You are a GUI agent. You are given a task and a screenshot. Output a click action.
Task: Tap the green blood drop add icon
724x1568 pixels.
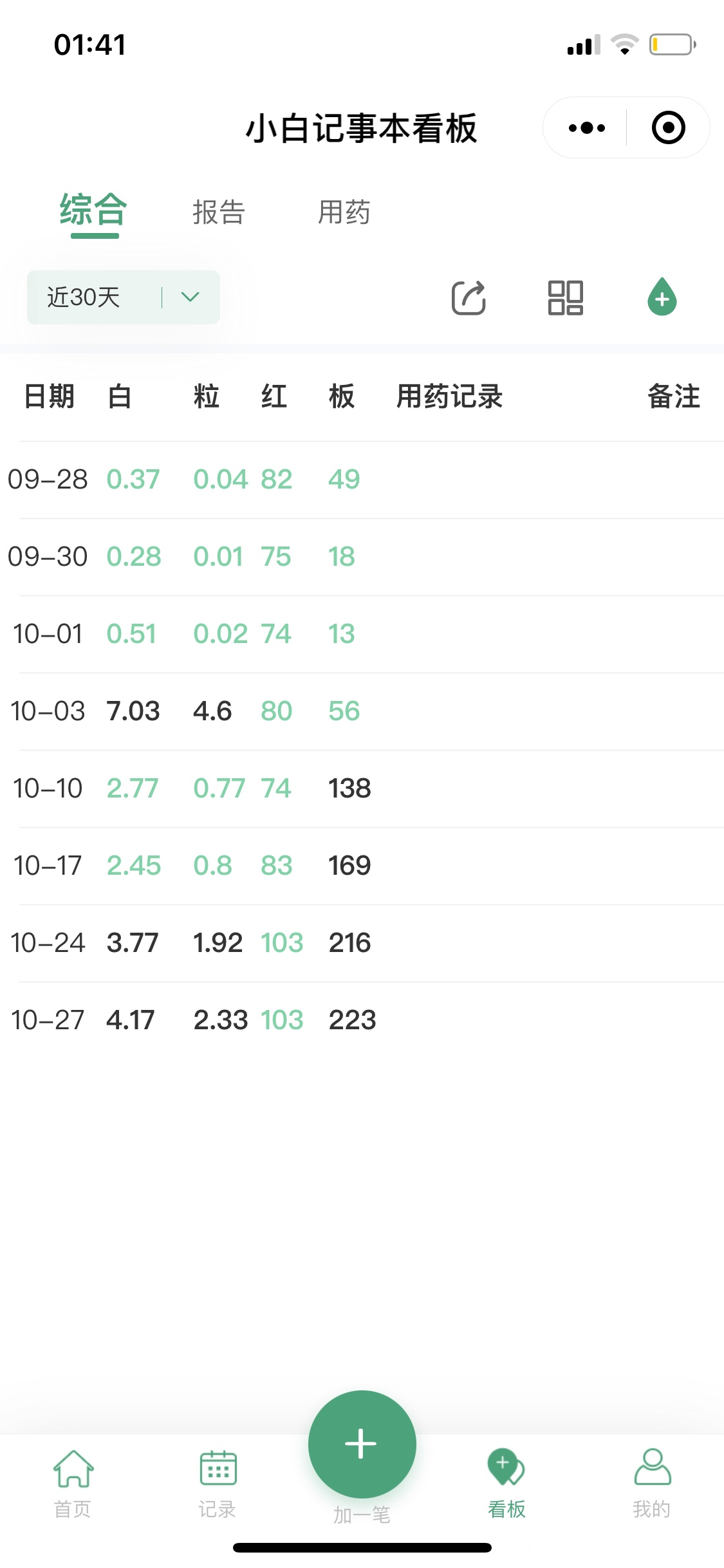tap(662, 298)
